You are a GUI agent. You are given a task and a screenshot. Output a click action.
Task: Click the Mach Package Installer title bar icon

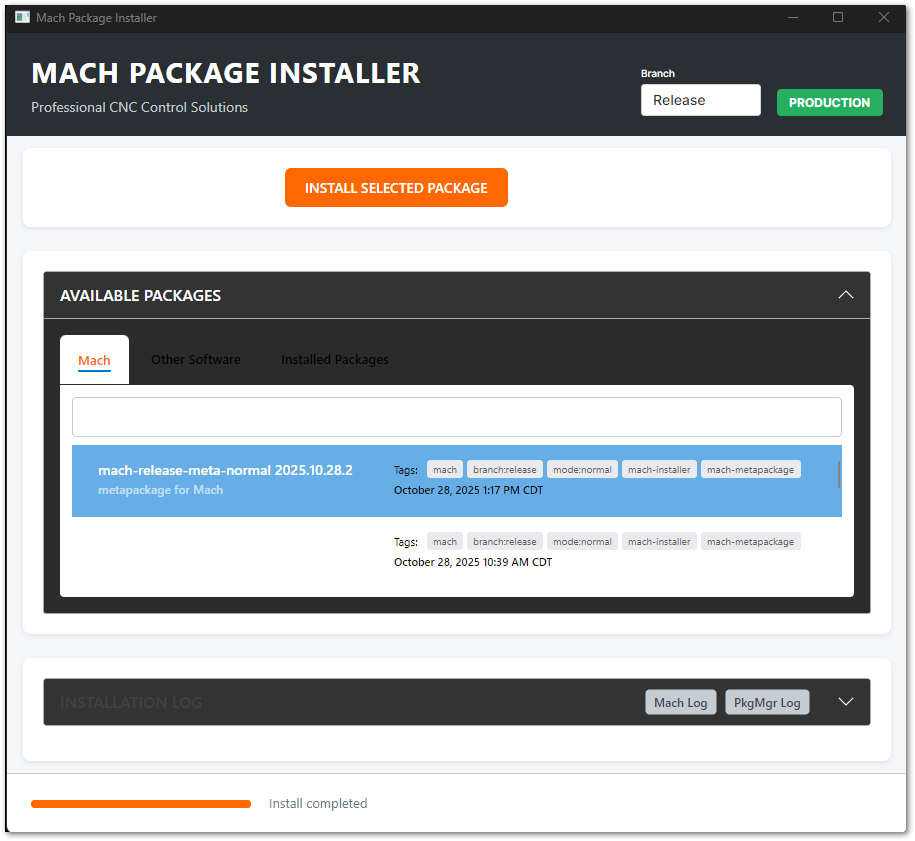pos(22,17)
